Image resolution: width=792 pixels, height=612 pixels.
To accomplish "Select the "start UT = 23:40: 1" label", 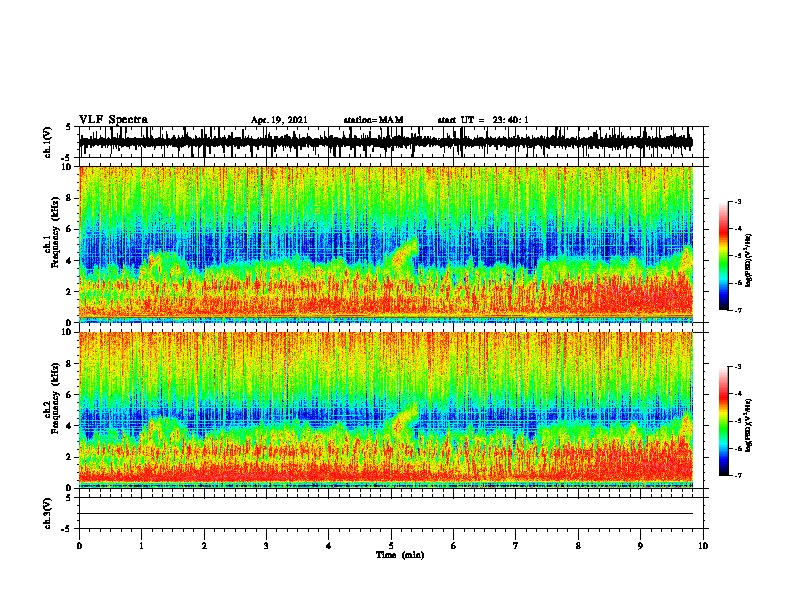I will click(483, 120).
